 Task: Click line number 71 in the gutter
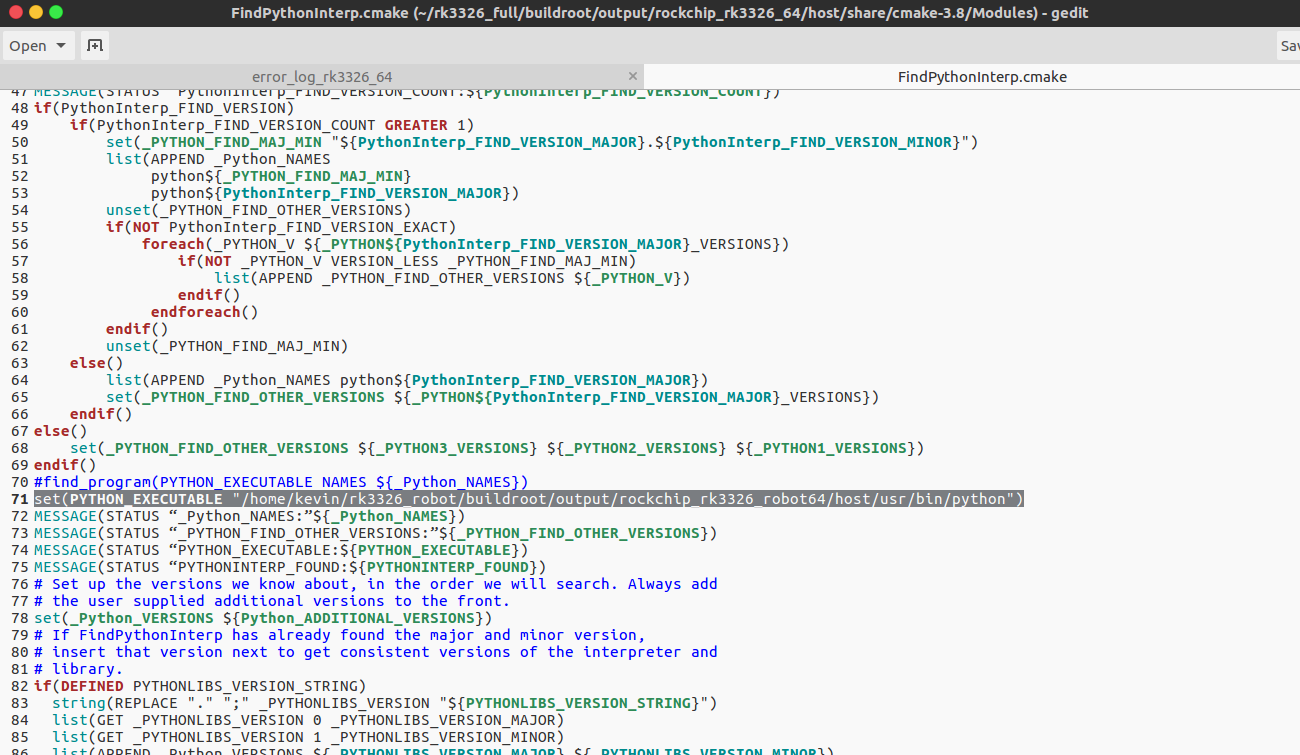coord(20,499)
